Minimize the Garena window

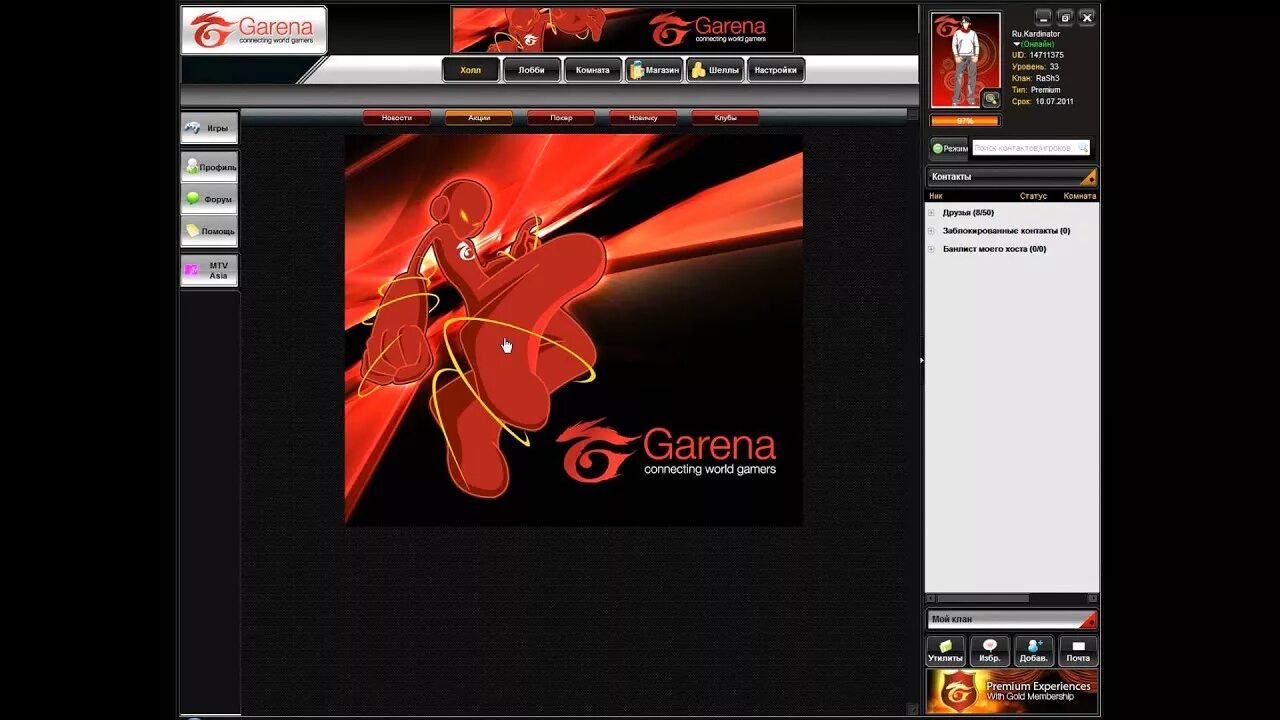click(x=1043, y=17)
